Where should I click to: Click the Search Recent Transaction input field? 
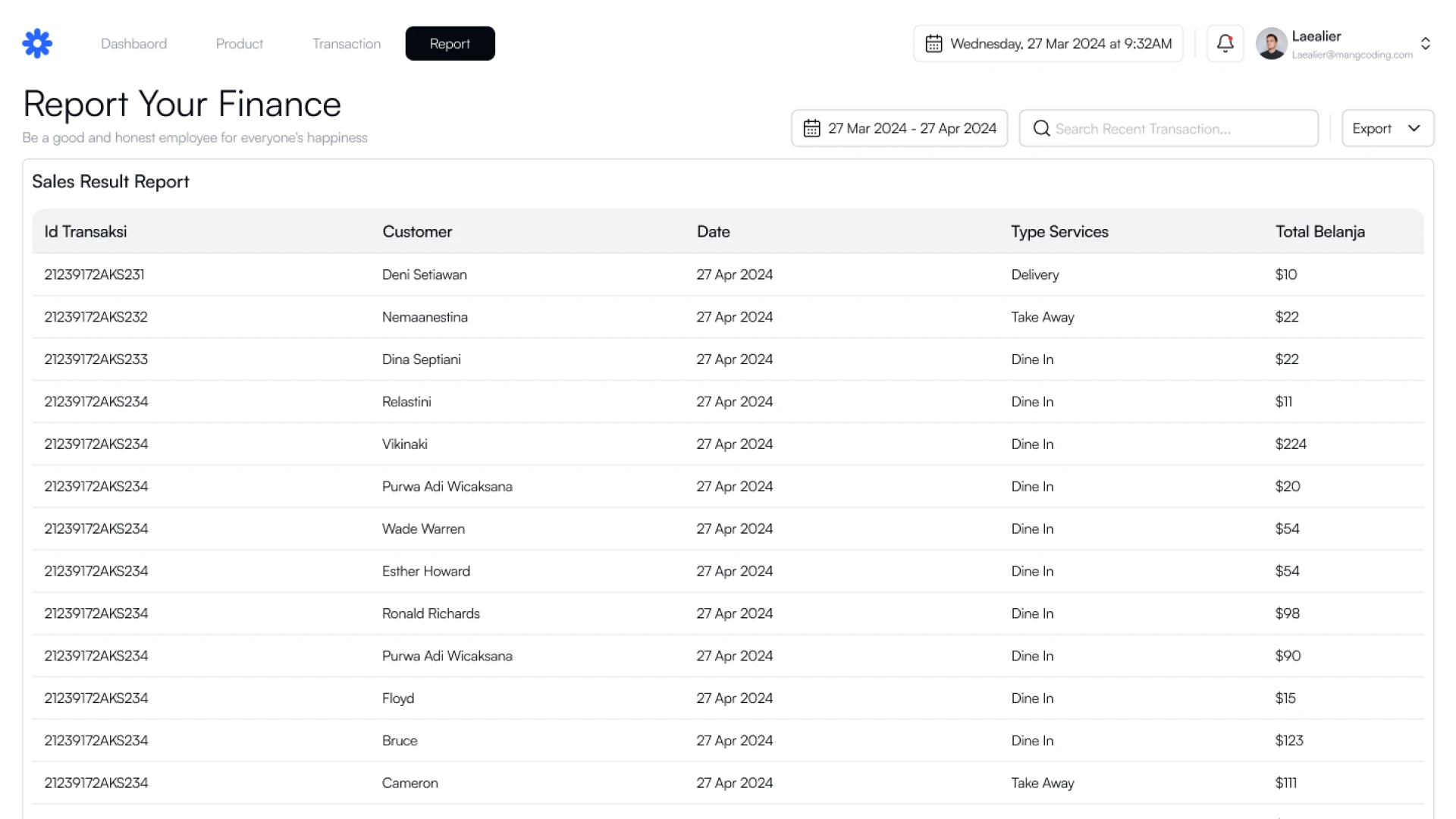coord(1168,128)
